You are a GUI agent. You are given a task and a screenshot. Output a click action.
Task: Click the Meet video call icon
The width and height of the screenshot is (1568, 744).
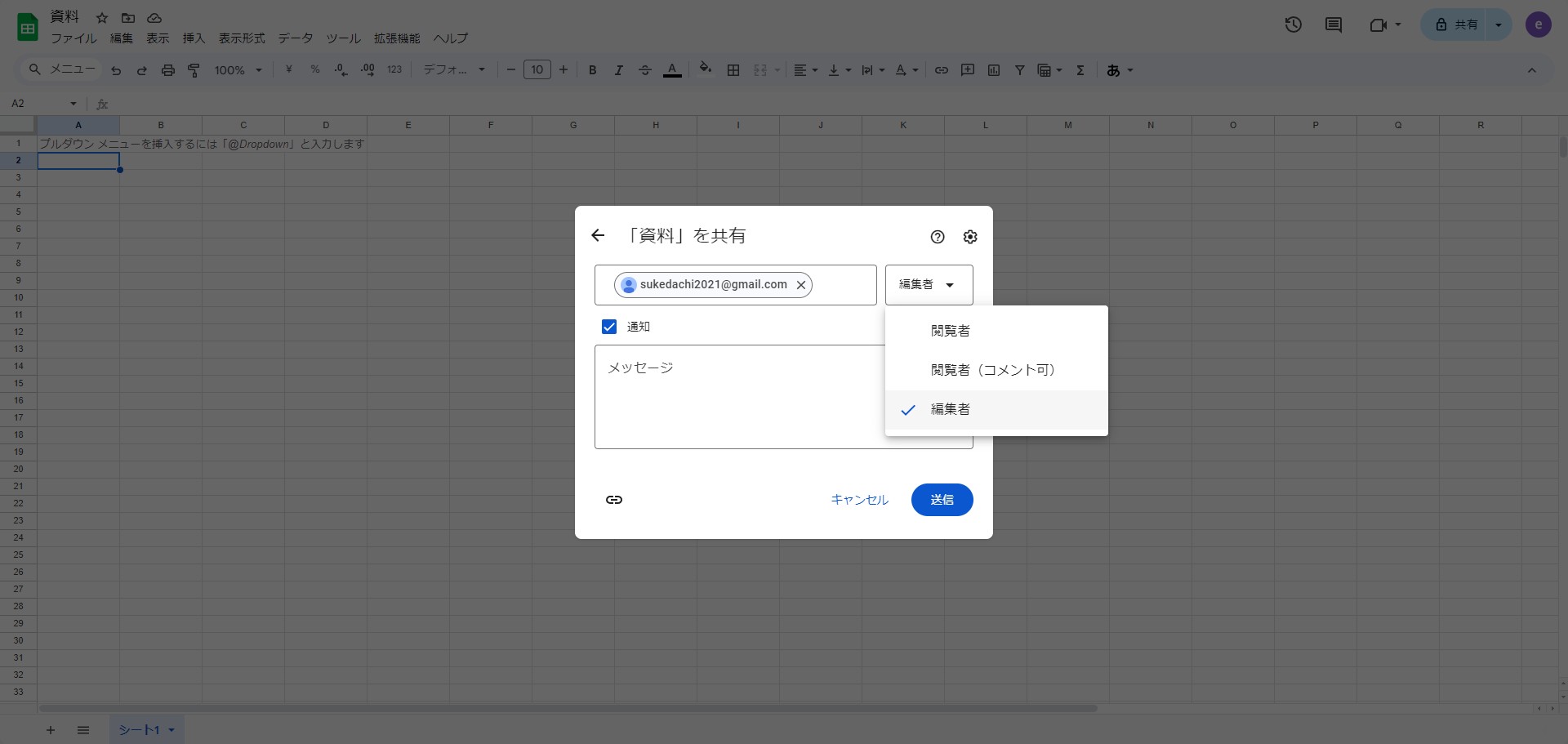pos(1379,25)
